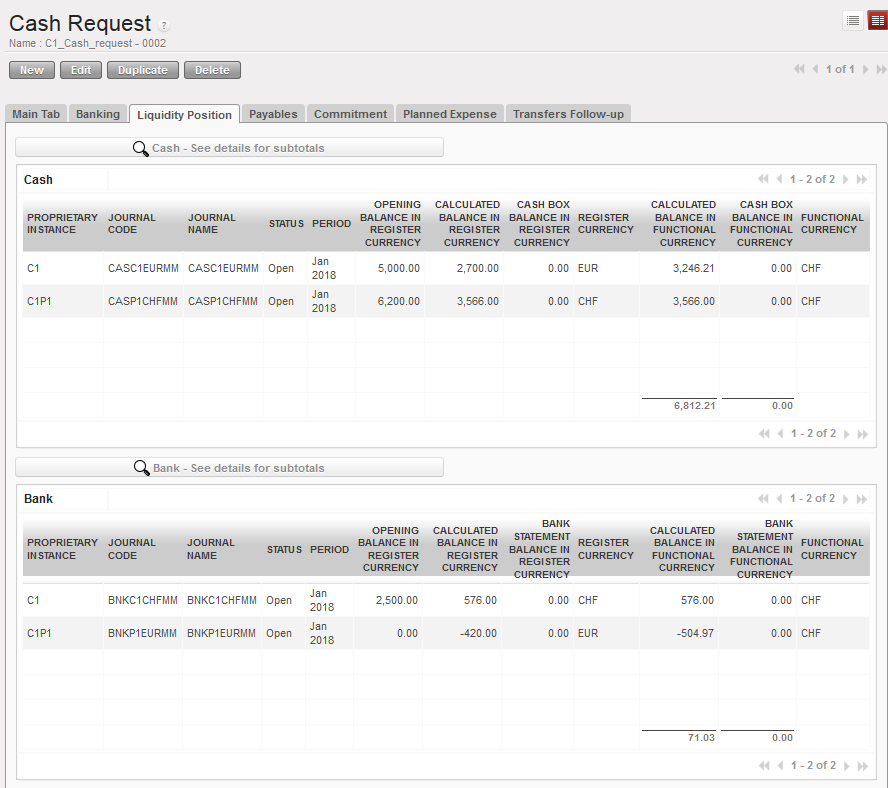Jump to last record in top pager
Image resolution: width=888 pixels, height=788 pixels.
pos(881,70)
